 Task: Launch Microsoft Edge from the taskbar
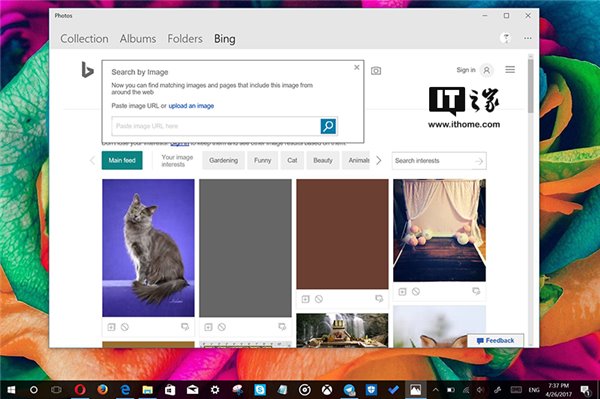tap(125, 390)
